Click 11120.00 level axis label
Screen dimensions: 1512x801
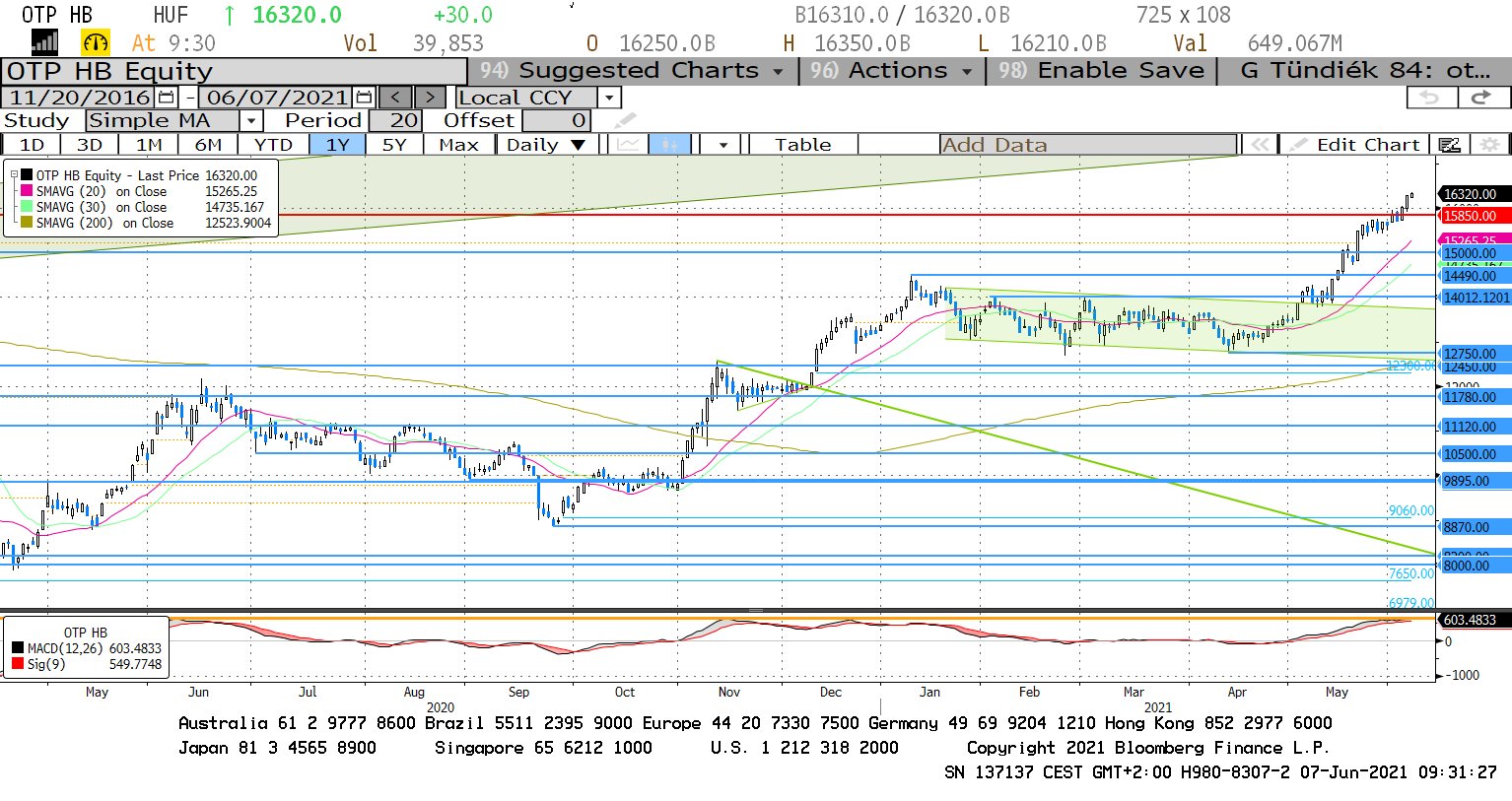coord(1475,427)
